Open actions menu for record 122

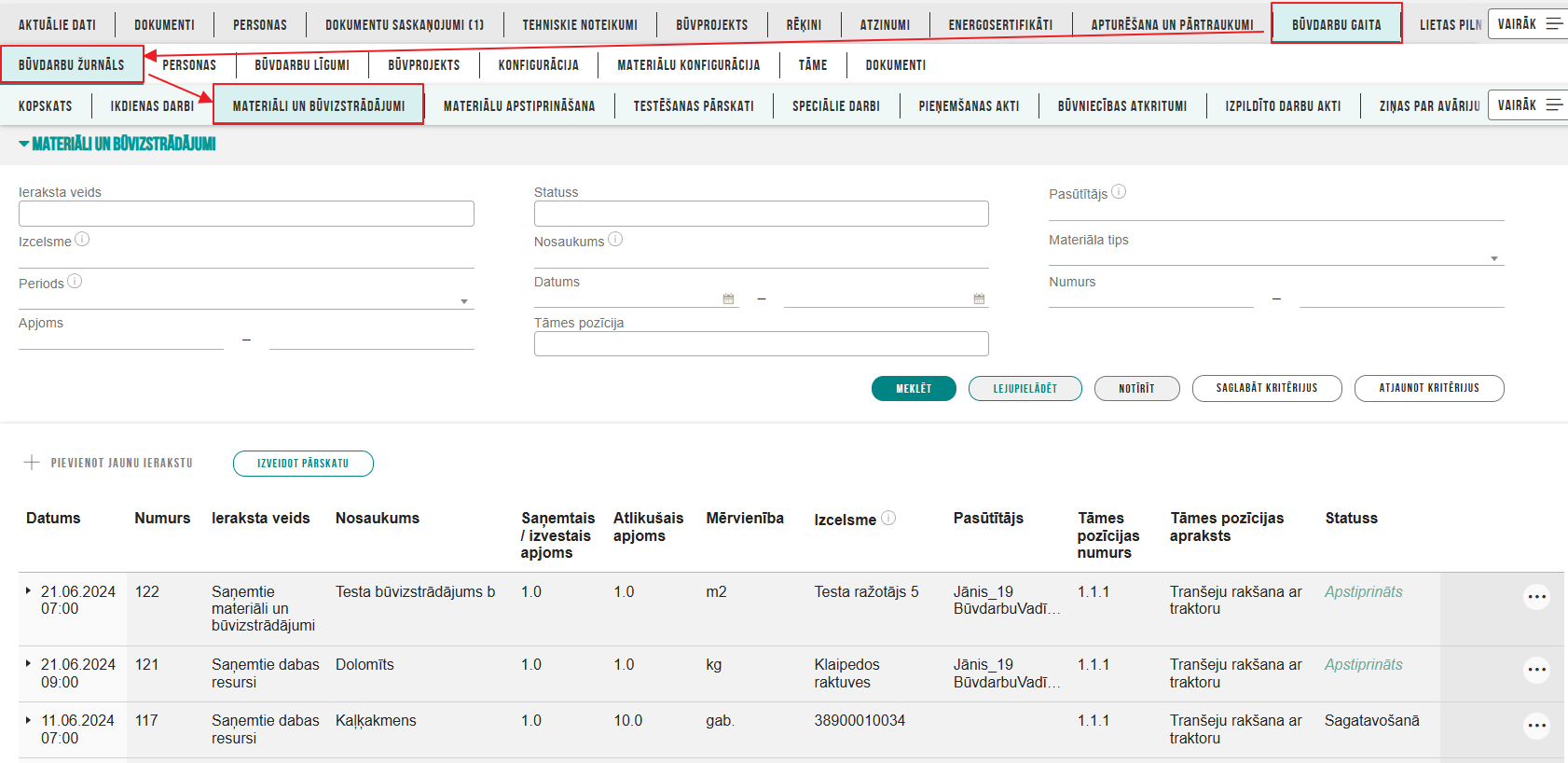pyautogui.click(x=1536, y=597)
